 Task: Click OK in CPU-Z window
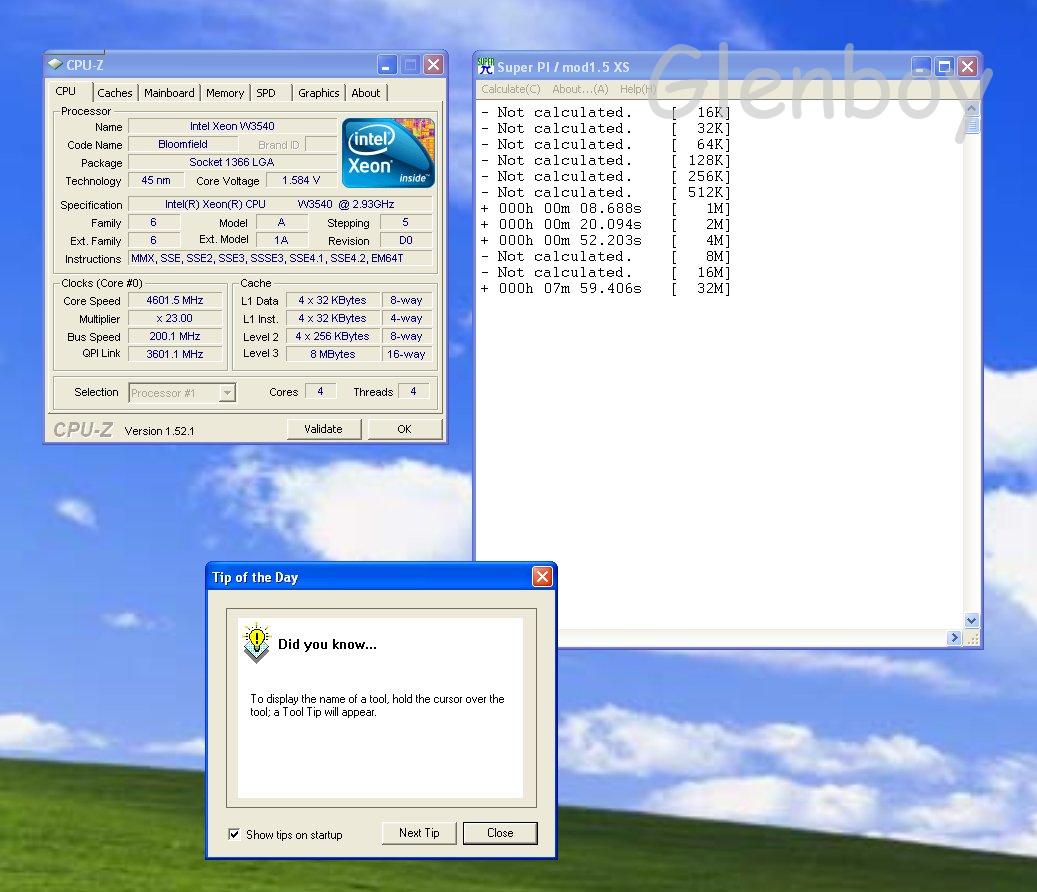(x=404, y=429)
